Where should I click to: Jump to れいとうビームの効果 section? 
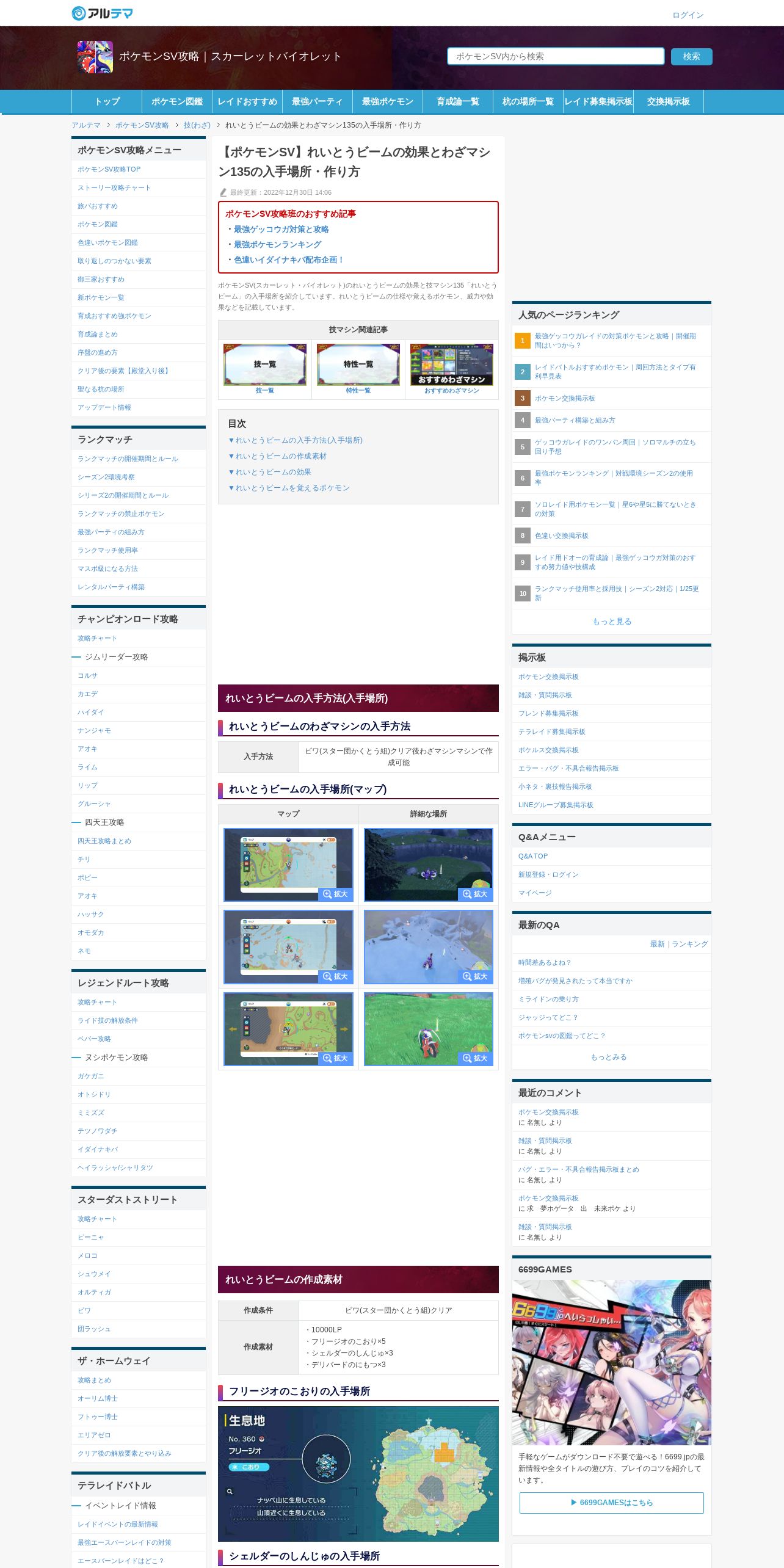click(x=270, y=472)
